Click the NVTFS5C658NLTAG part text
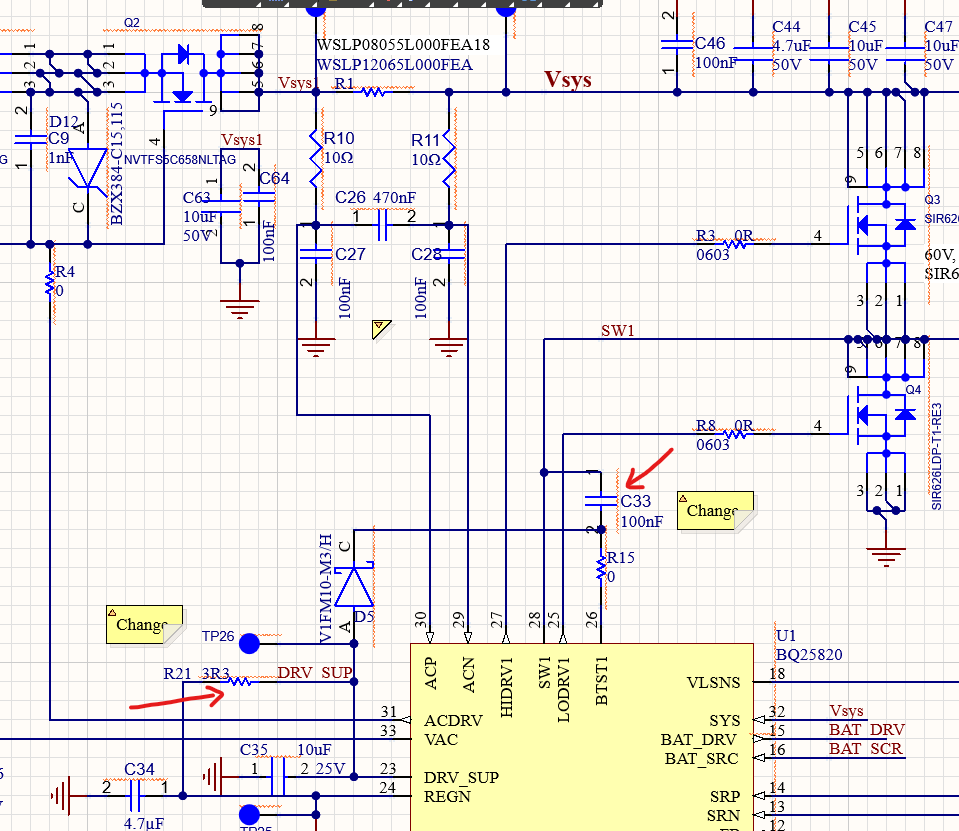The image size is (959, 831). (180, 160)
